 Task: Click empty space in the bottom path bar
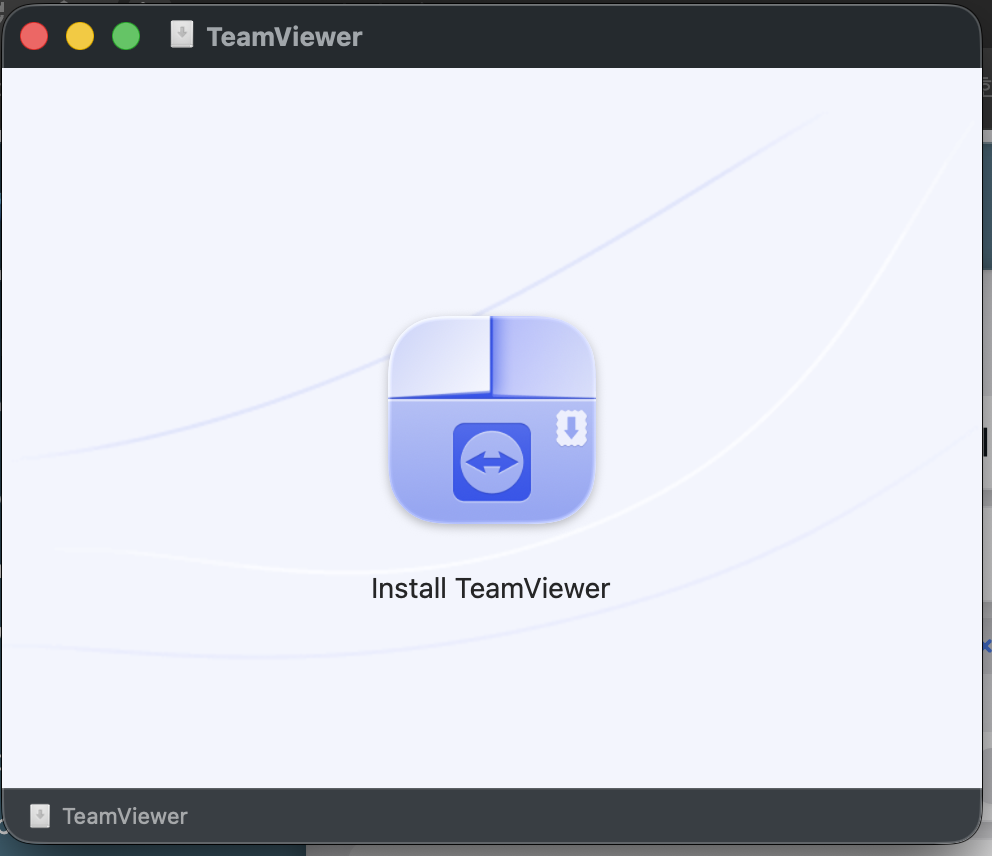pos(569,816)
